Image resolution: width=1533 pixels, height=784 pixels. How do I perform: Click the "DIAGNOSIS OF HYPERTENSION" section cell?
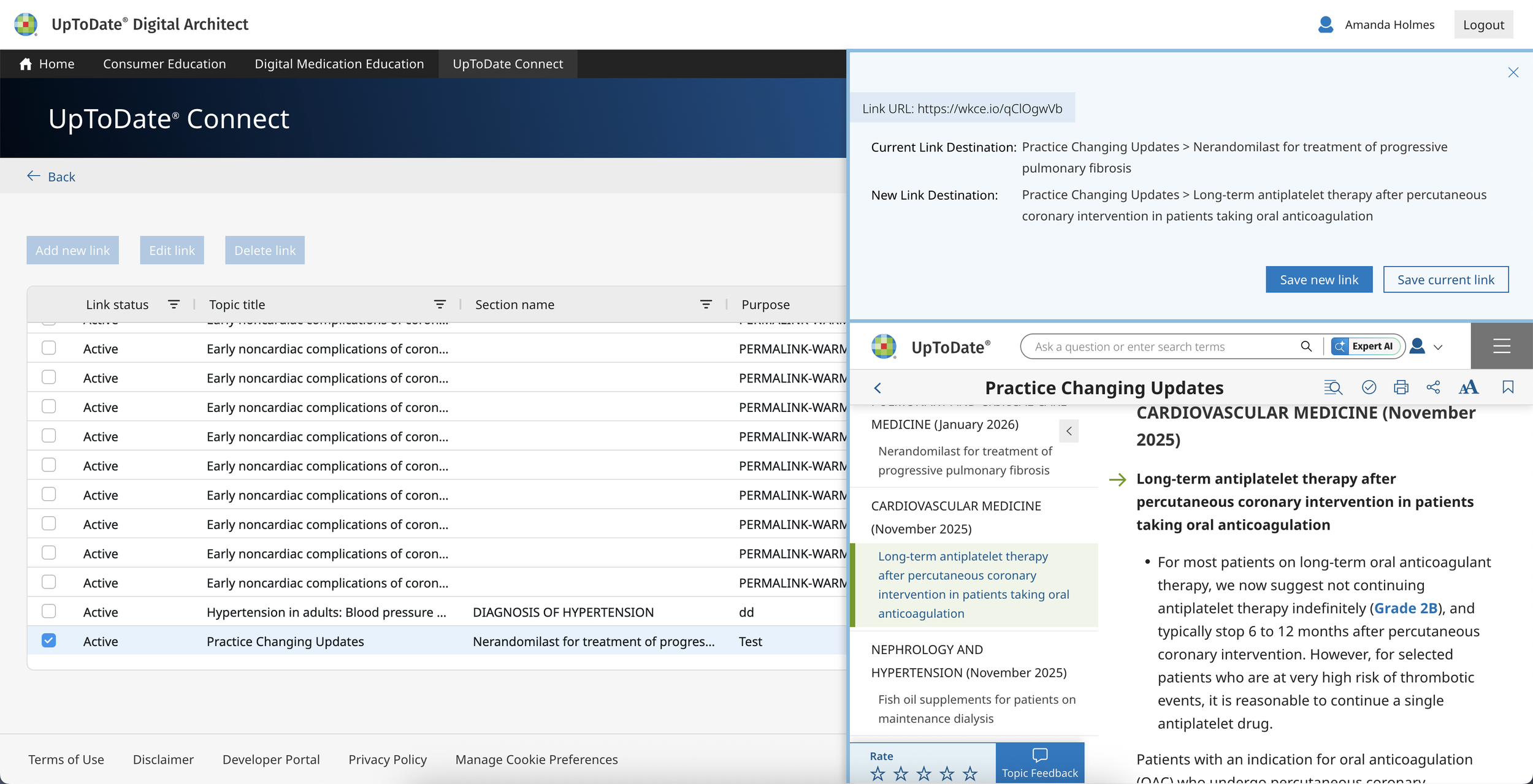tap(563, 612)
